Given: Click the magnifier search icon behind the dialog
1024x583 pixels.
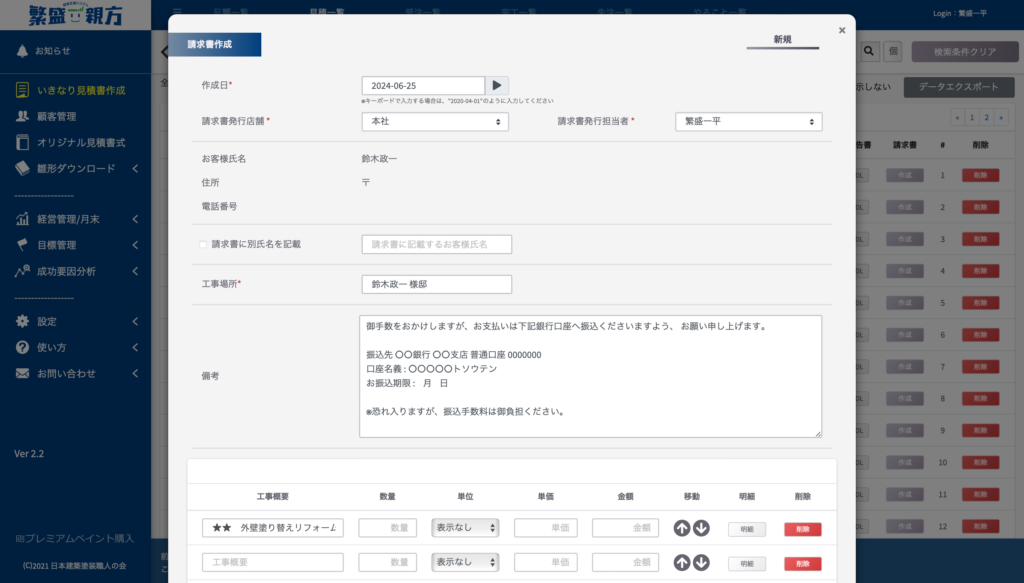Looking at the screenshot, I should (869, 51).
